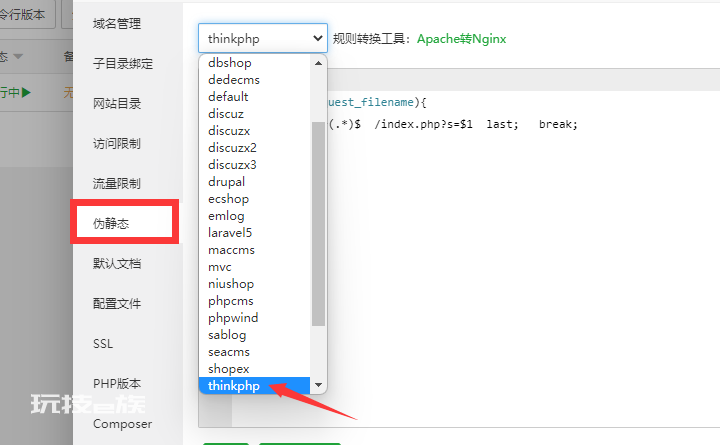Image resolution: width=720 pixels, height=445 pixels.
Task: Open the Apache转Nginx conversion tool link
Action: 461,39
